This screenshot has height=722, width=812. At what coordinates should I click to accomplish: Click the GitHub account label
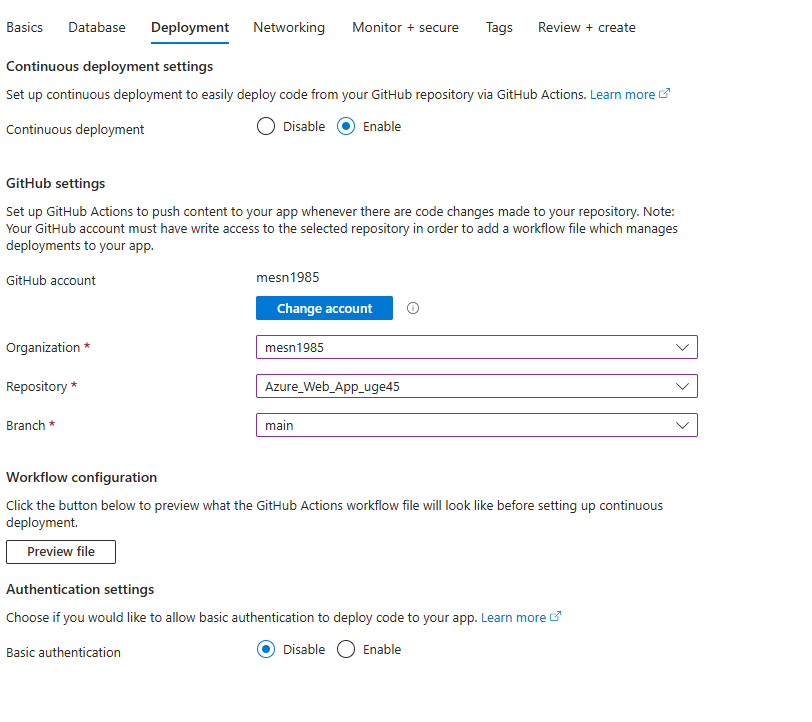pyautogui.click(x=51, y=280)
